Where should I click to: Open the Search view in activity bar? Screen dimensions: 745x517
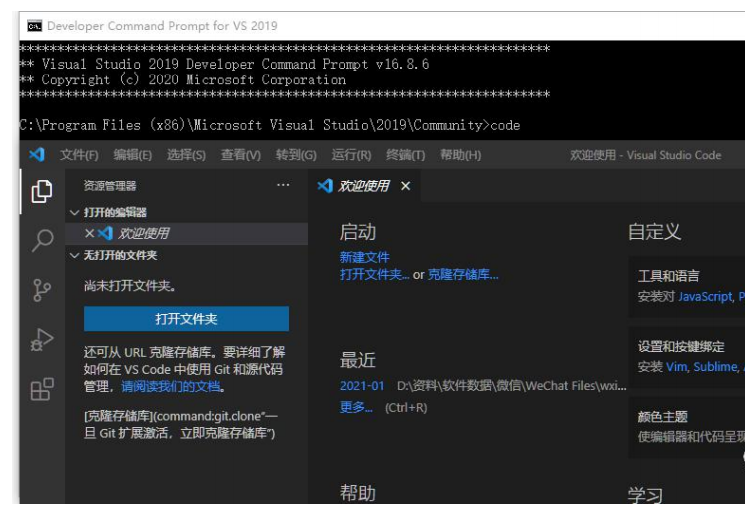pyautogui.click(x=42, y=240)
